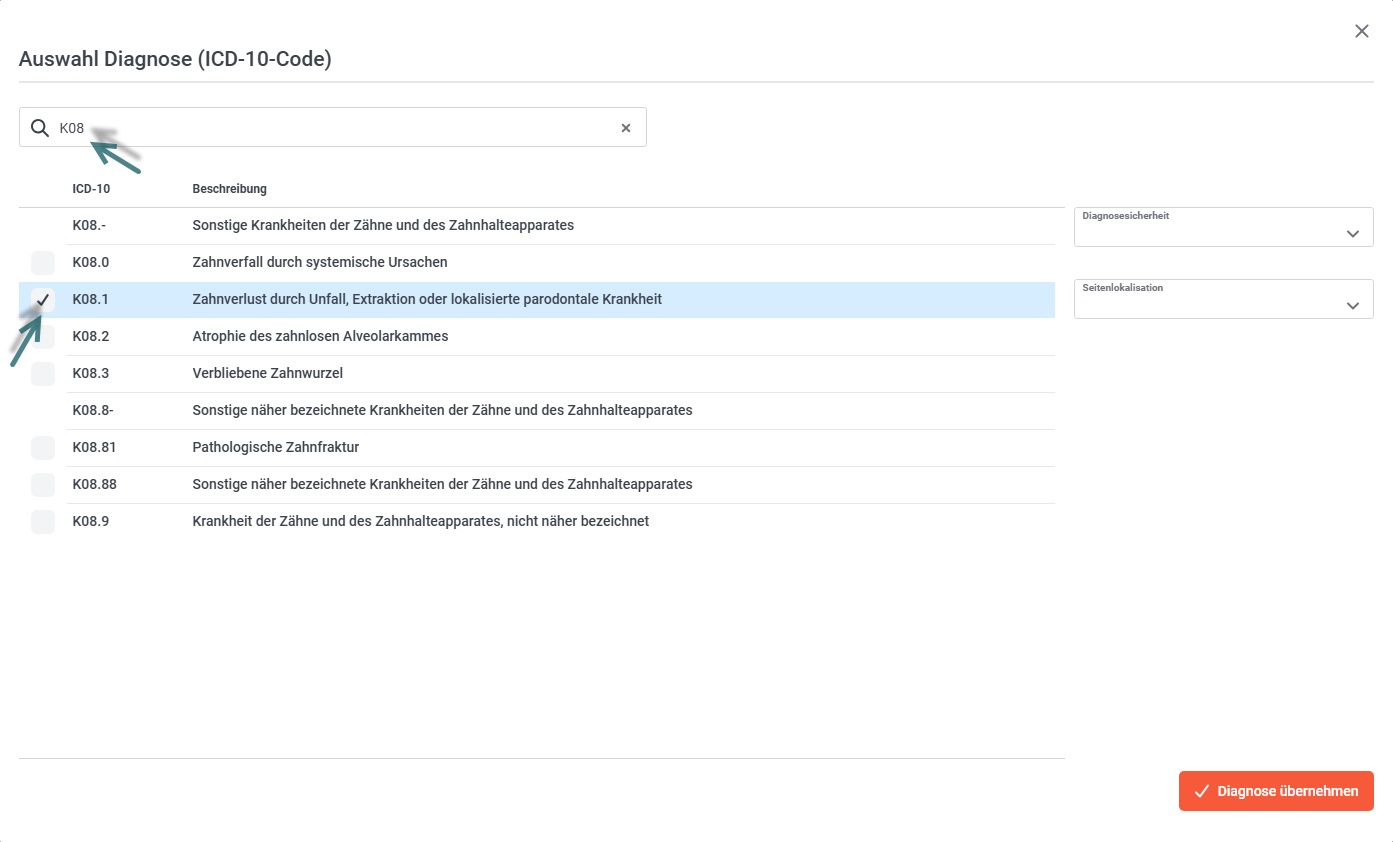Click the Beschreibung column header
Screen dimensions: 1393x842
click(229, 189)
